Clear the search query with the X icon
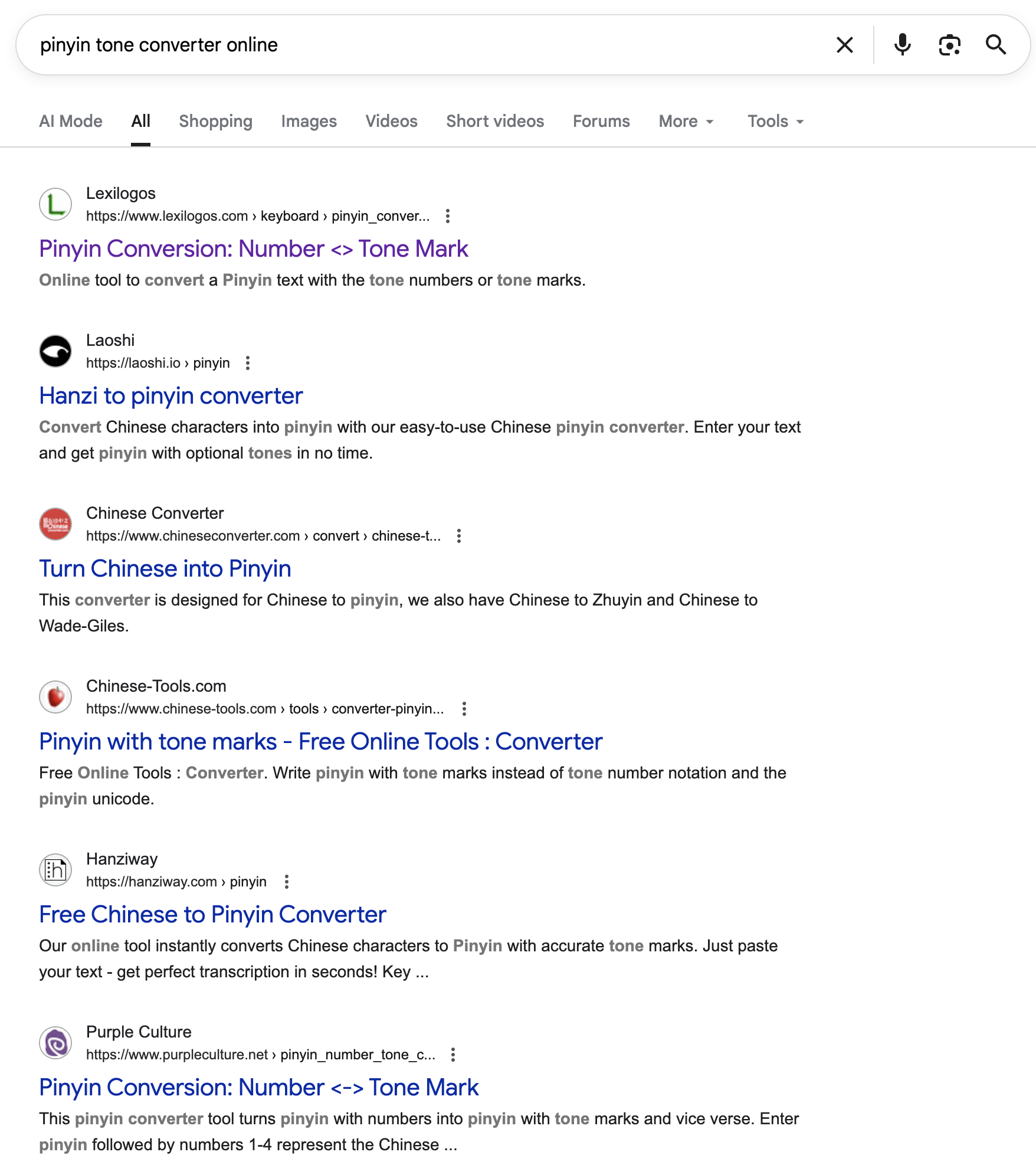The width and height of the screenshot is (1036, 1165). (x=844, y=45)
